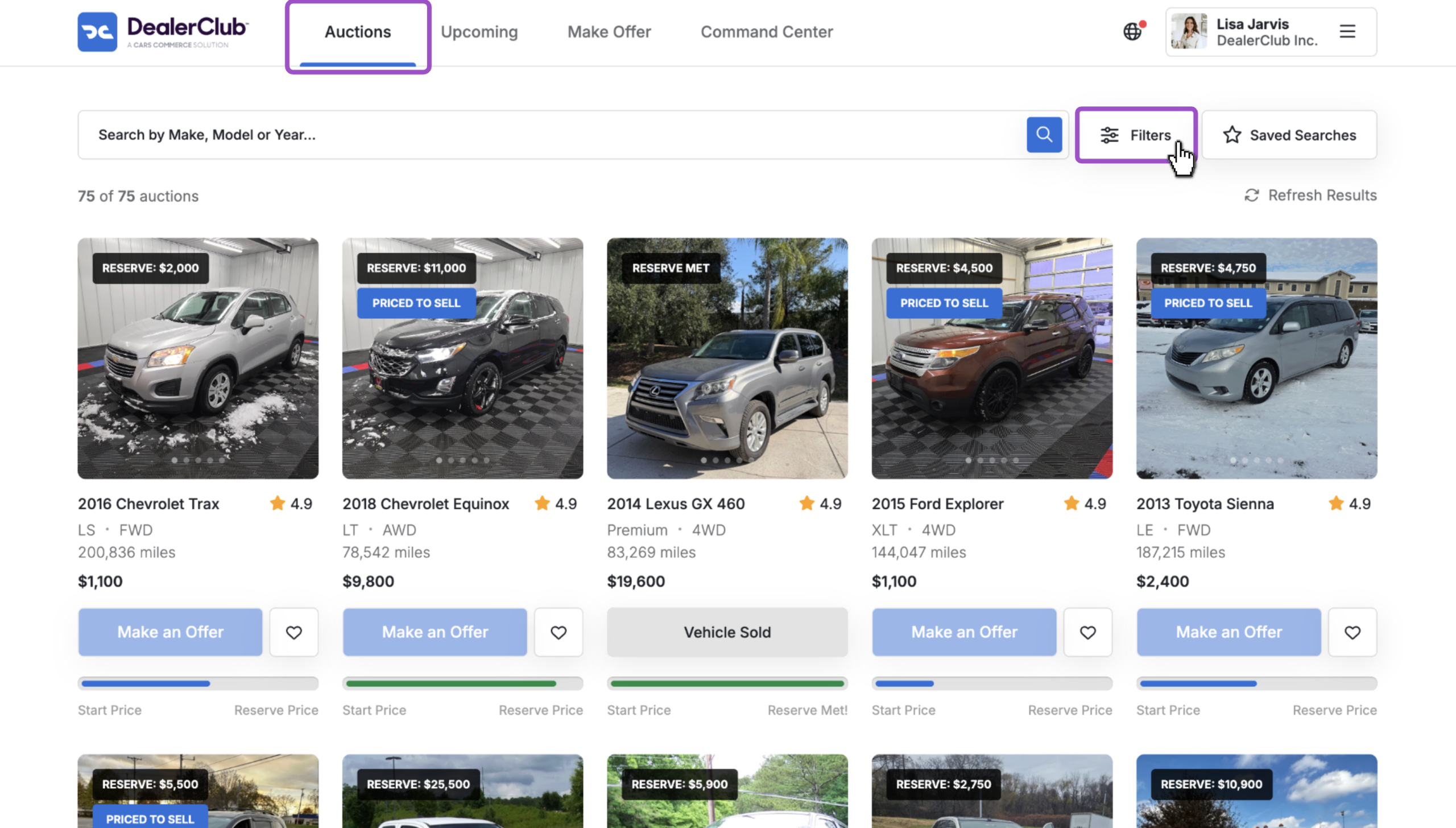The height and width of the screenshot is (828, 1456).
Task: Click 'Reserve Met!' label under Lexus
Action: (807, 710)
